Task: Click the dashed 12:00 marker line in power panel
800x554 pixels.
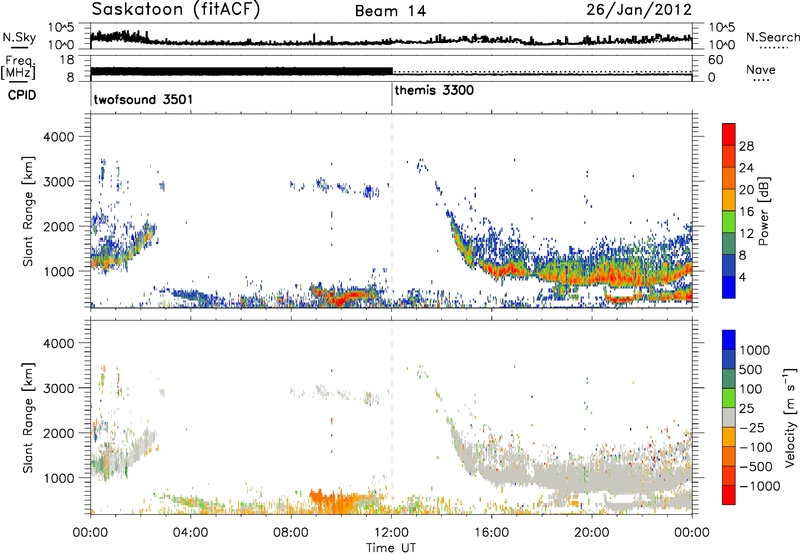Action: tap(392, 211)
